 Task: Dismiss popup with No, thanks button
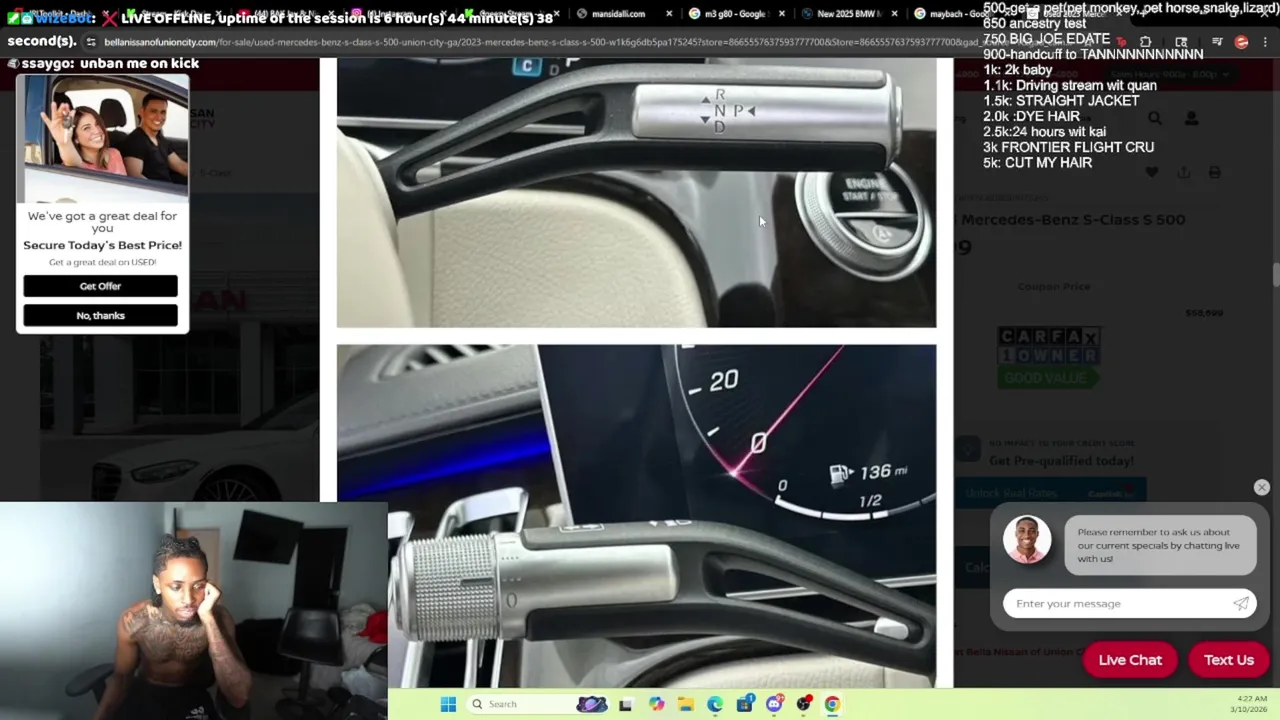(100, 315)
